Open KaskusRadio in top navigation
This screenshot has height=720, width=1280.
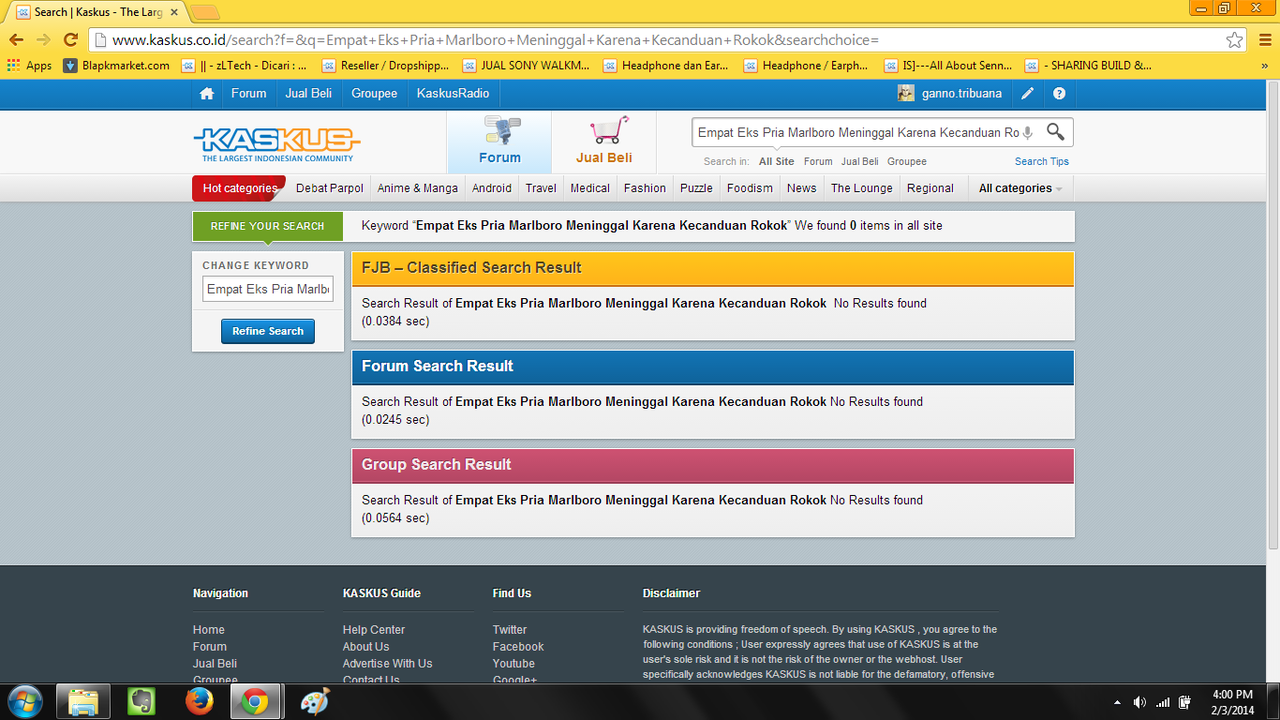pos(453,93)
